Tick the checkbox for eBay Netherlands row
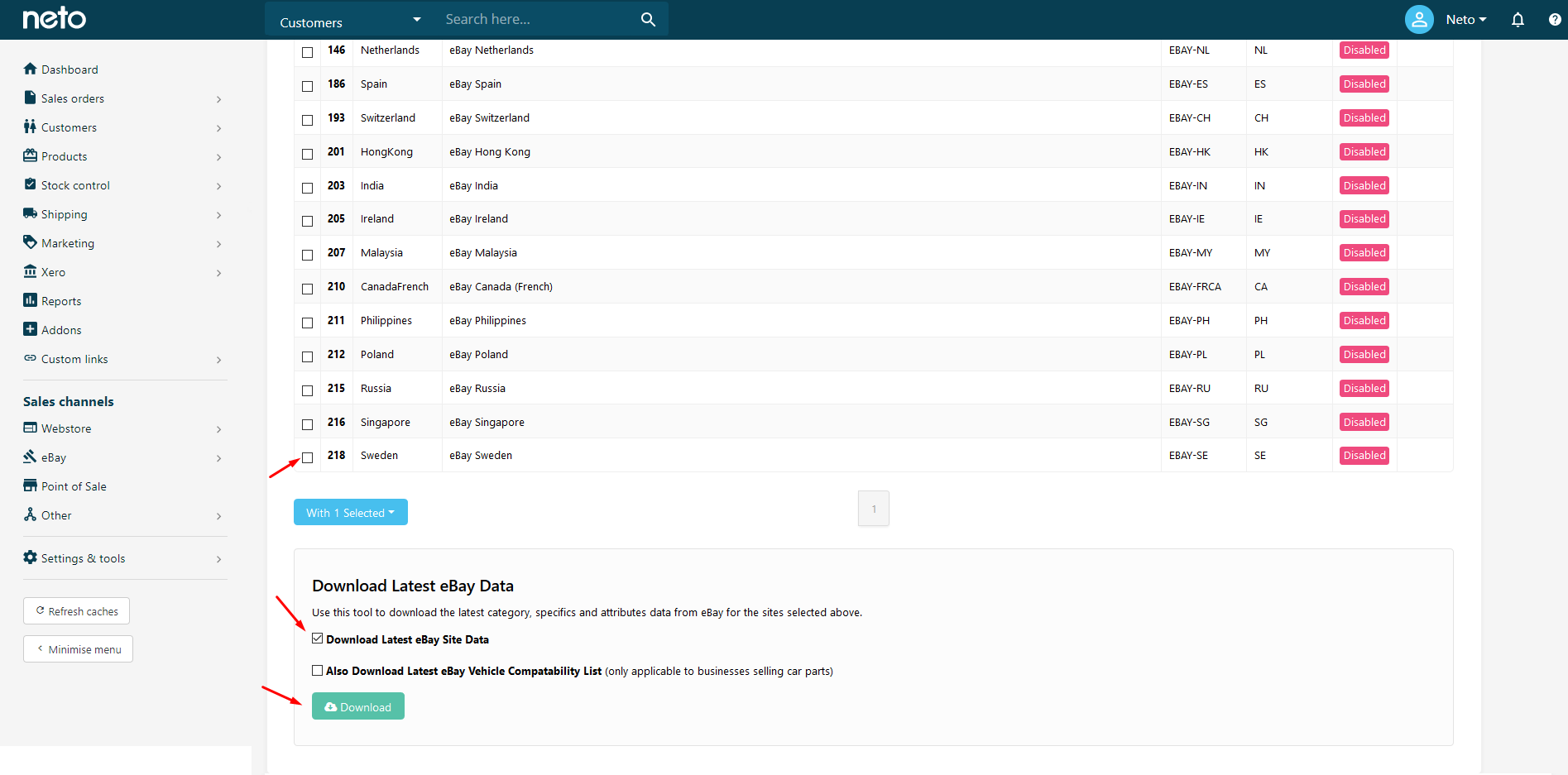Viewport: 1568px width, 775px height. point(307,52)
